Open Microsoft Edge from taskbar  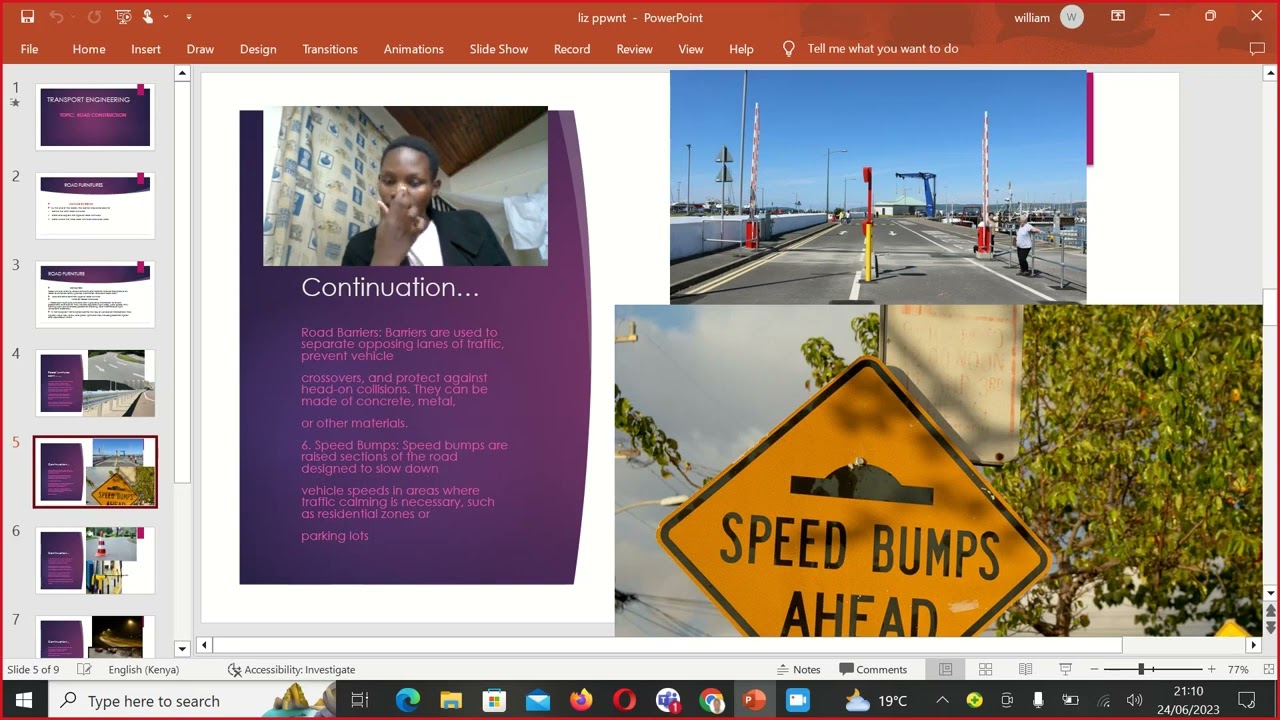tap(407, 701)
